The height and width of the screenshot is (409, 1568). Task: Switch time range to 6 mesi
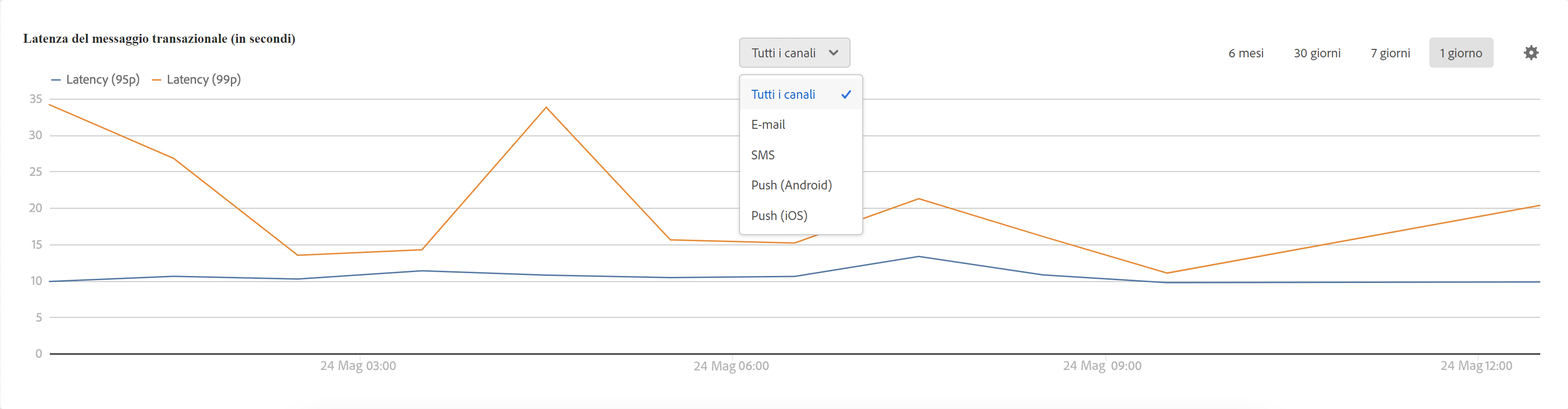point(1246,53)
